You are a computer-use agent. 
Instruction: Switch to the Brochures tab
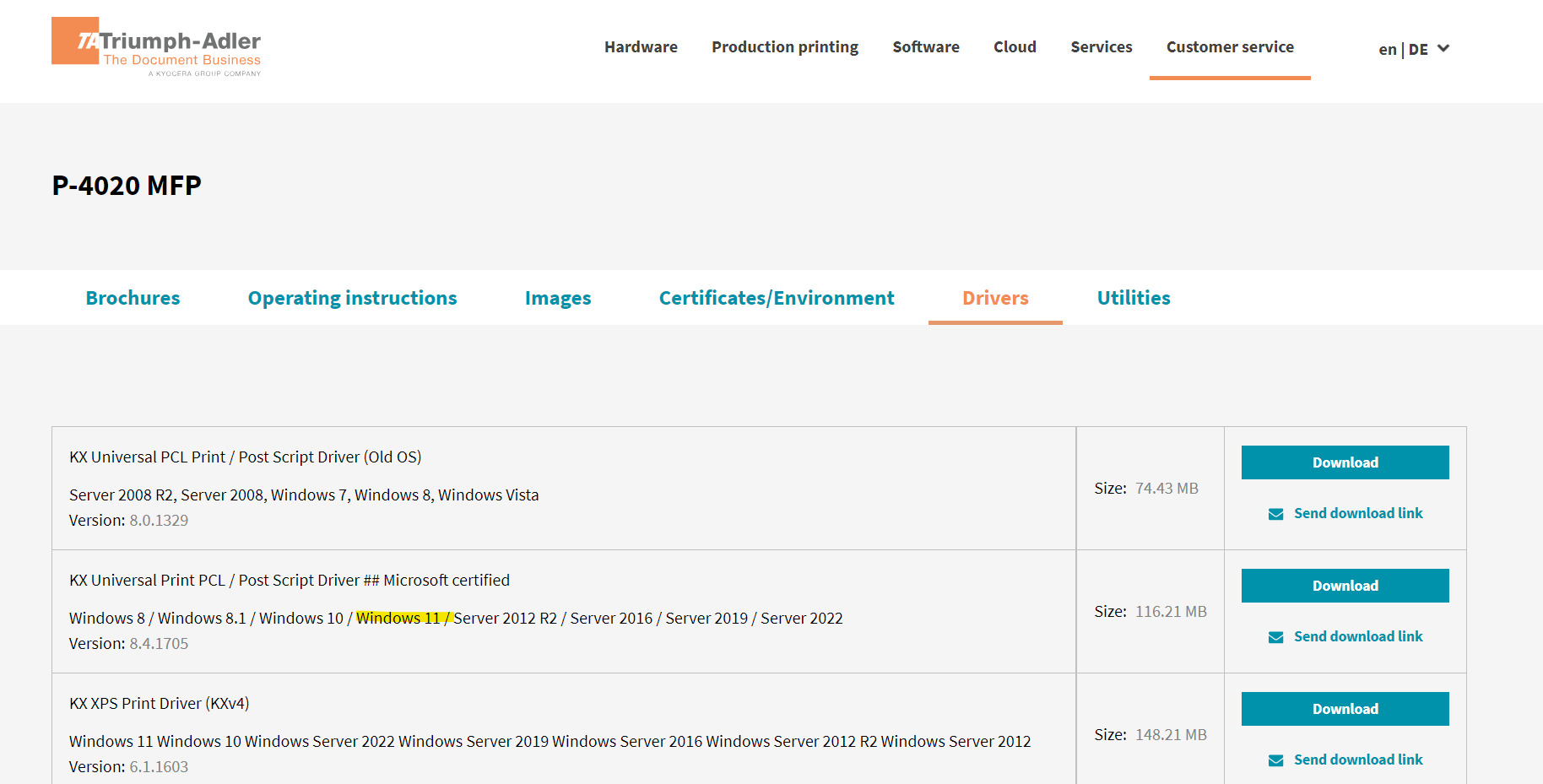click(x=133, y=298)
